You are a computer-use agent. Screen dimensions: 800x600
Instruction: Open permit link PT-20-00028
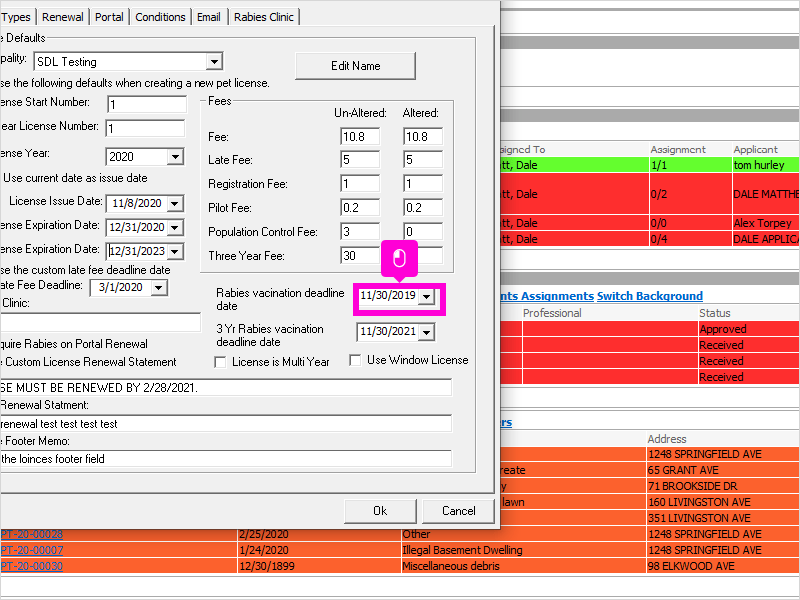[x=32, y=534]
